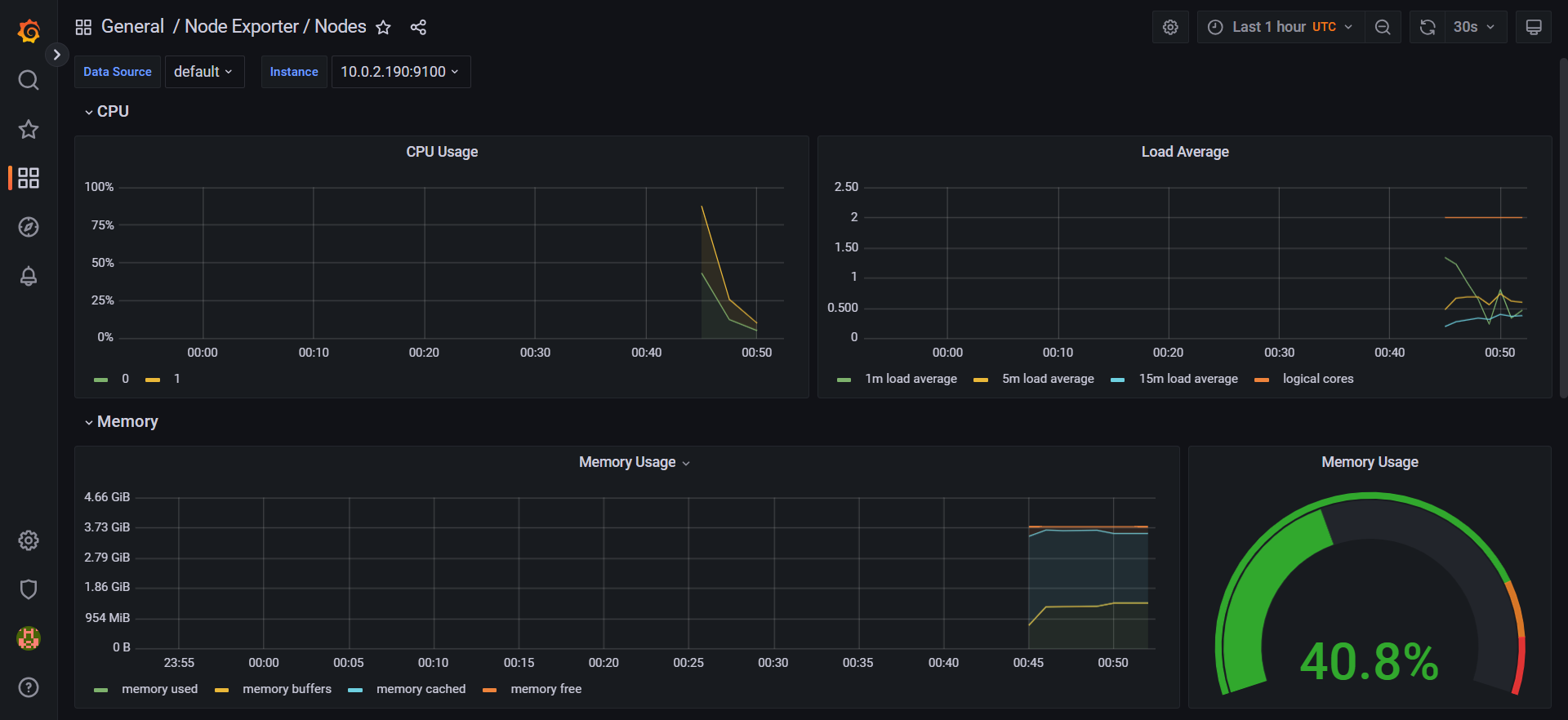This screenshot has height=720, width=1568.
Task: Open the 30s refresh interval dropdown
Action: 1475,27
